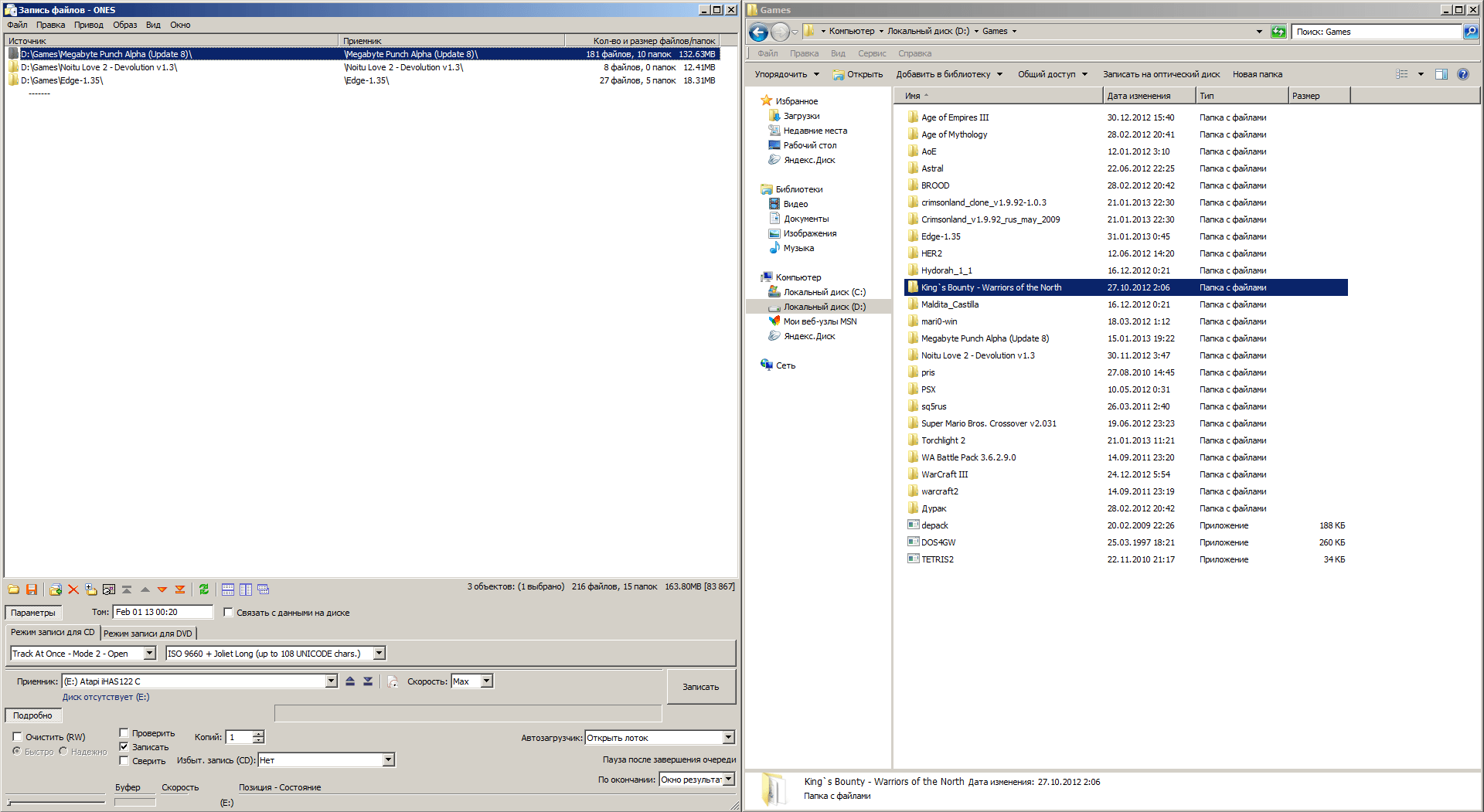
Task: Click Новая папка in Explorer toolbar
Action: click(x=1257, y=74)
